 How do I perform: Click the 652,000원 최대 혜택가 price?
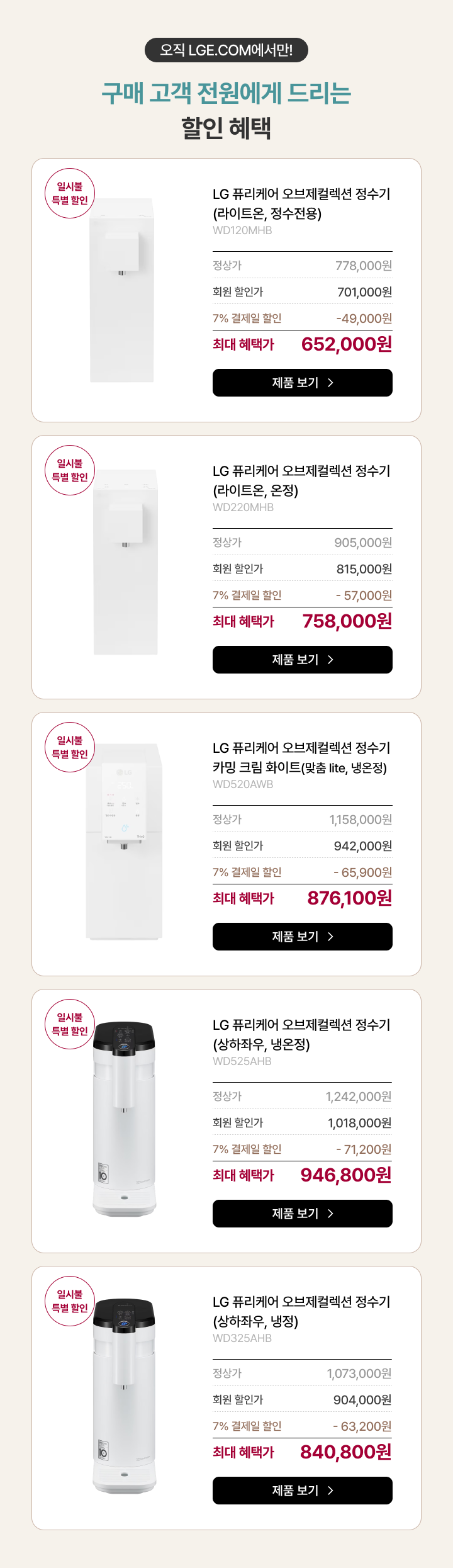[x=347, y=344]
